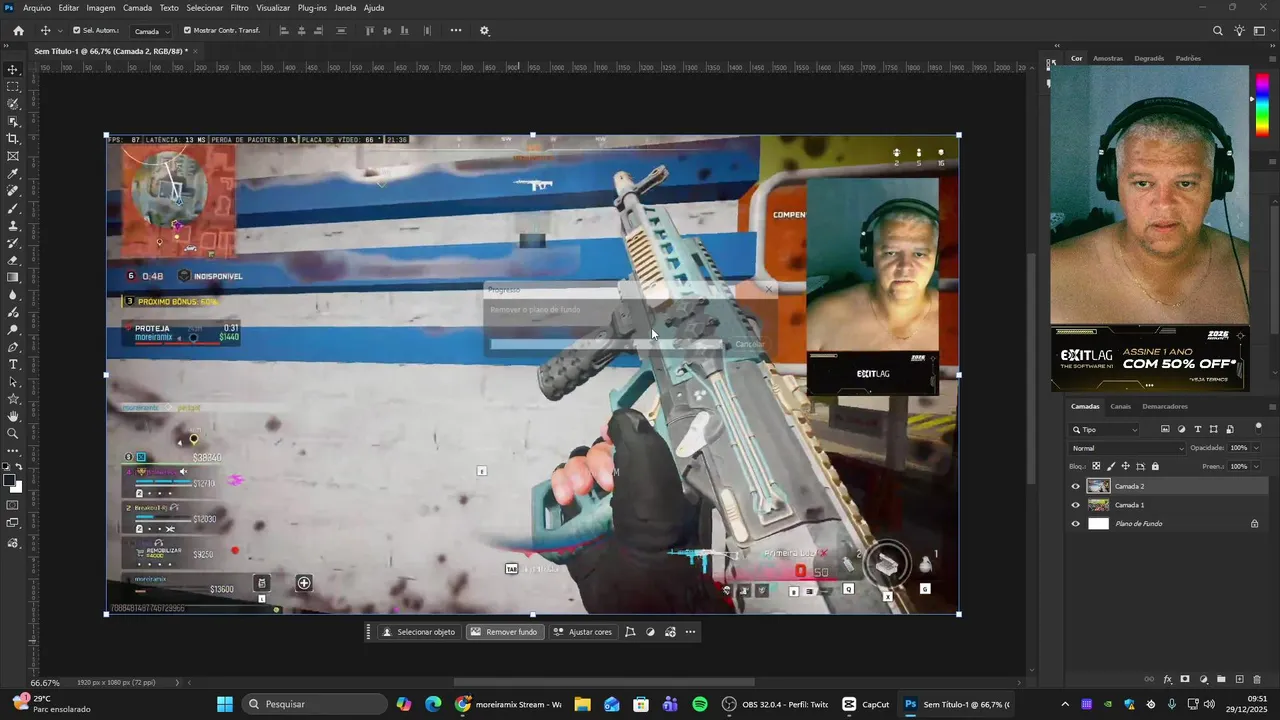Switch to the Canais tab

click(1121, 406)
